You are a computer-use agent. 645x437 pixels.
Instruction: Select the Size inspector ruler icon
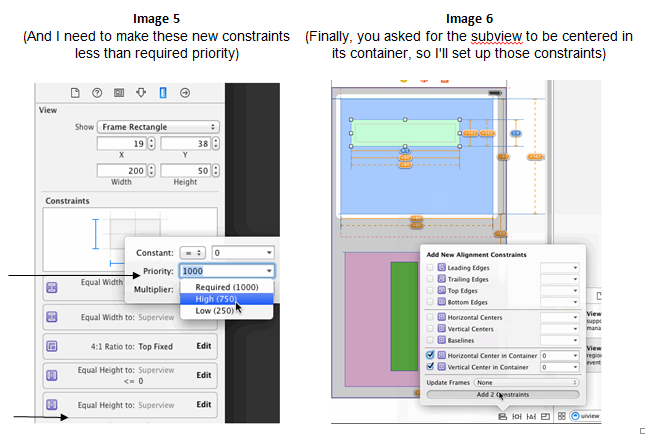[x=163, y=93]
